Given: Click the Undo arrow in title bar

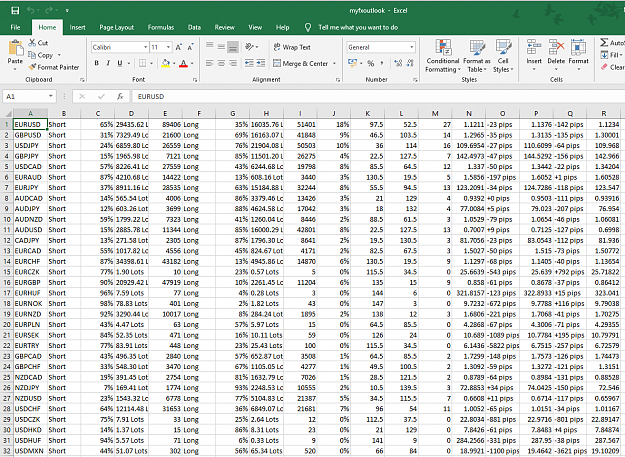Looking at the screenshot, I should click(x=30, y=10).
